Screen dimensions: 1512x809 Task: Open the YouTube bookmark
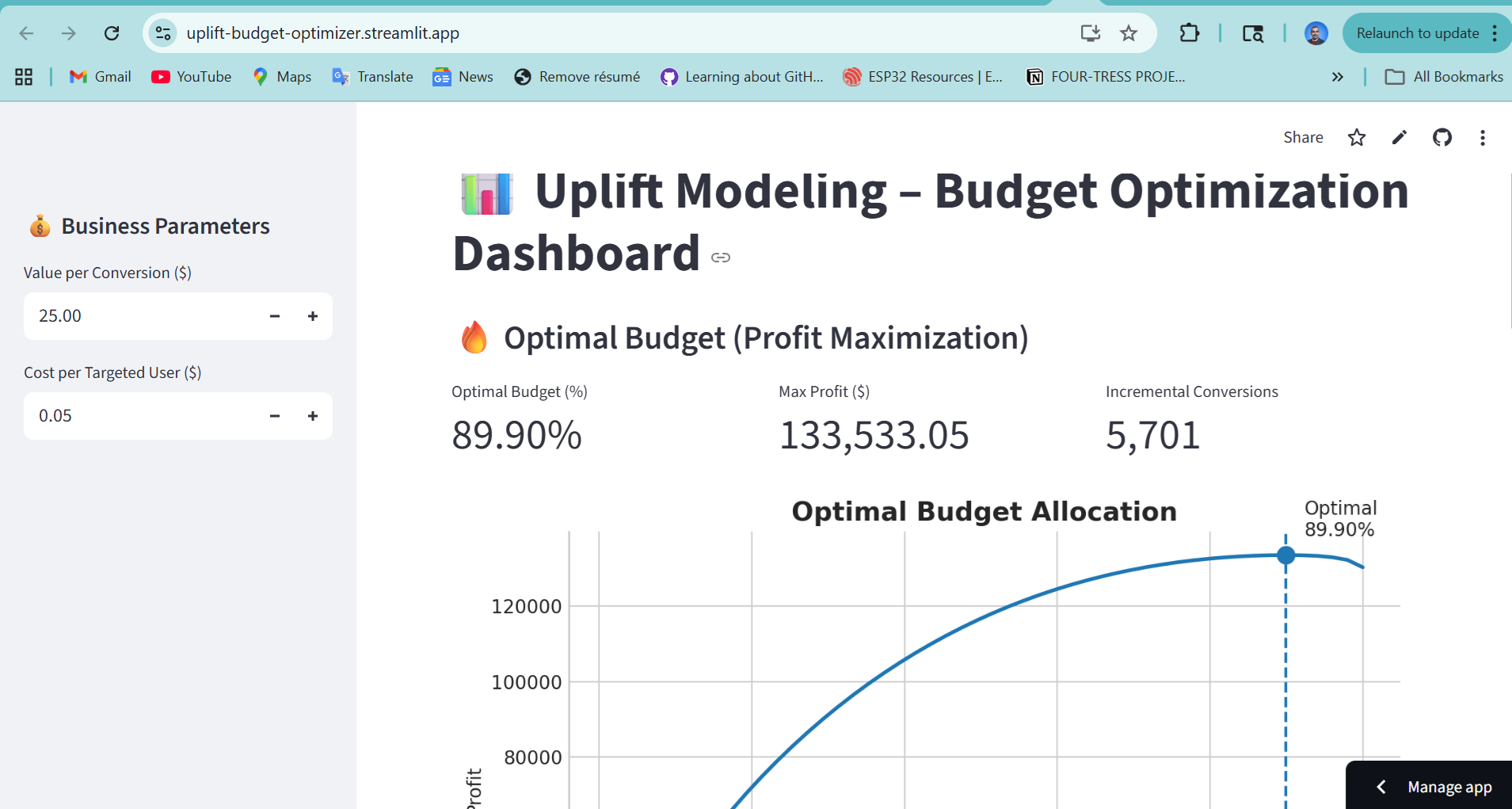[x=191, y=77]
